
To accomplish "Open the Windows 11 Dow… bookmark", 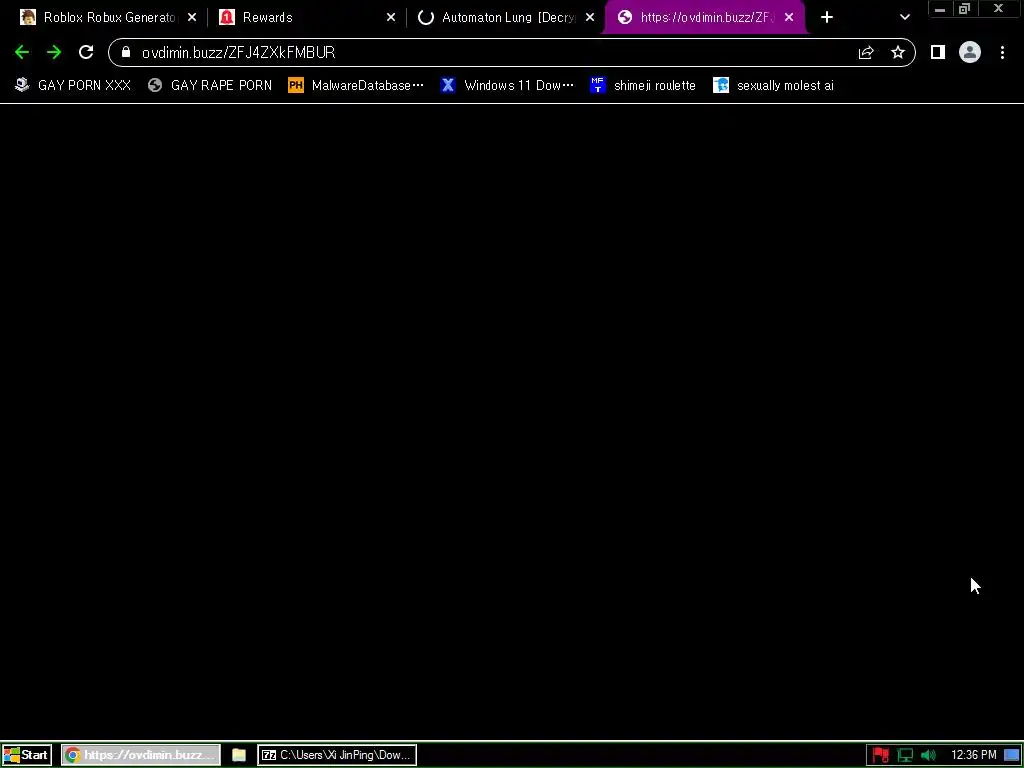I will pyautogui.click(x=507, y=86).
